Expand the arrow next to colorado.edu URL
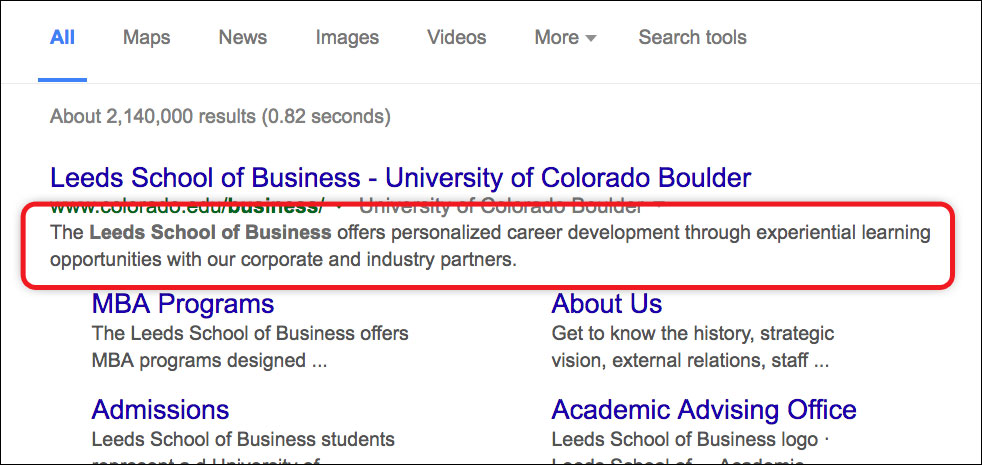This screenshot has height=465, width=982. 339,206
